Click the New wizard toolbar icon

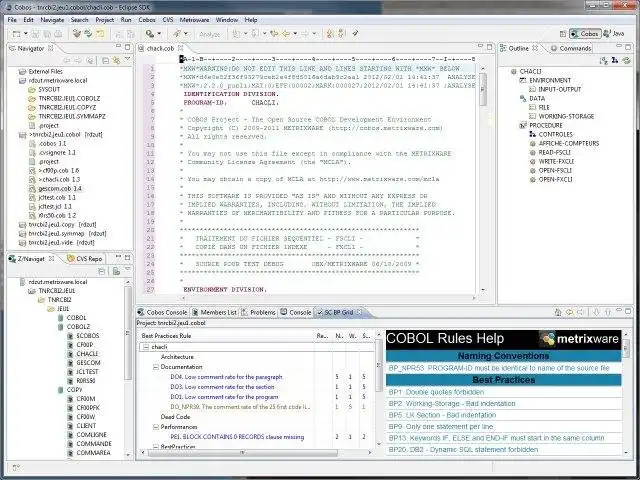(x=17, y=34)
